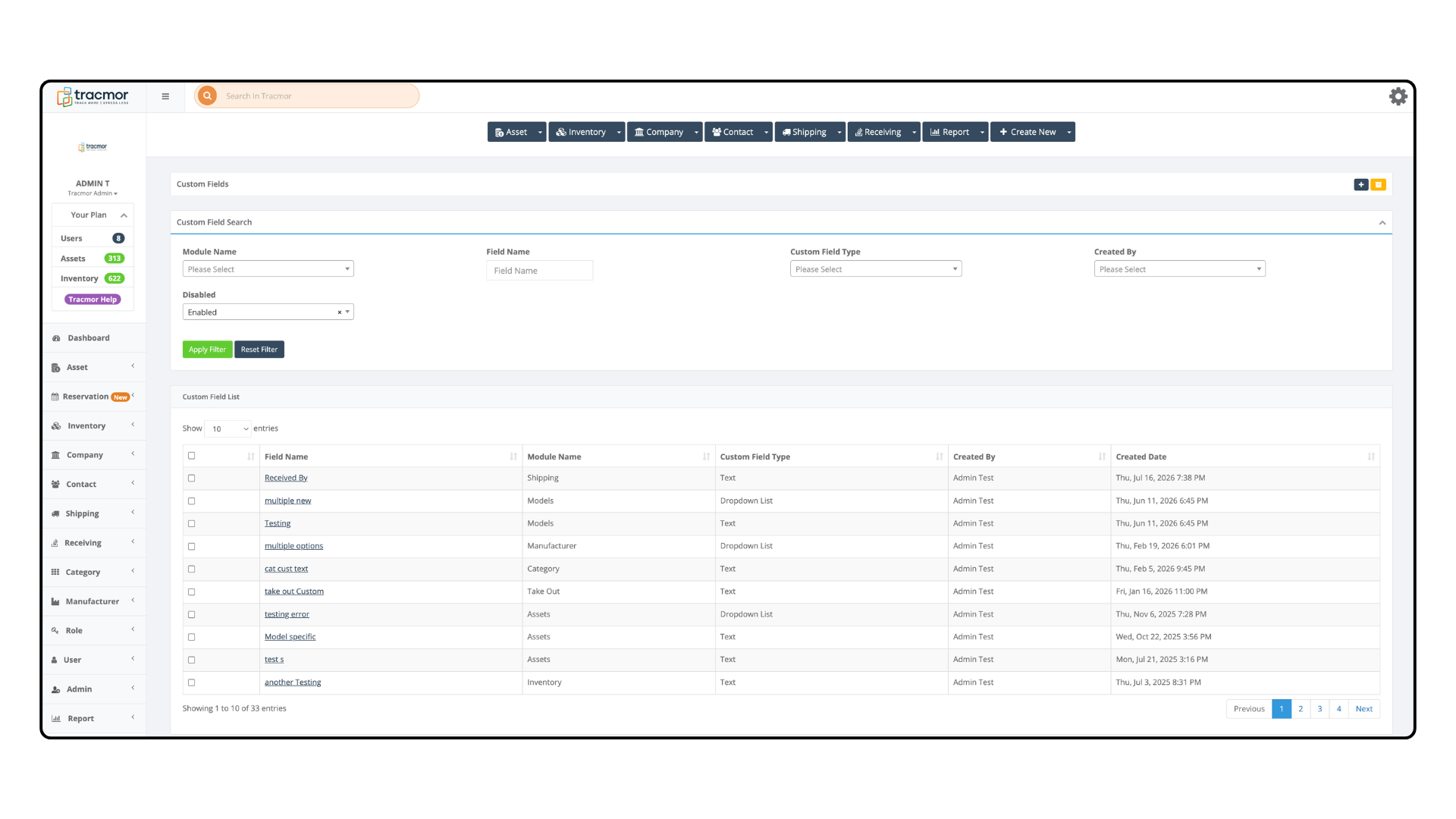
Task: Clear the Enabled selection with the x
Action: (339, 312)
